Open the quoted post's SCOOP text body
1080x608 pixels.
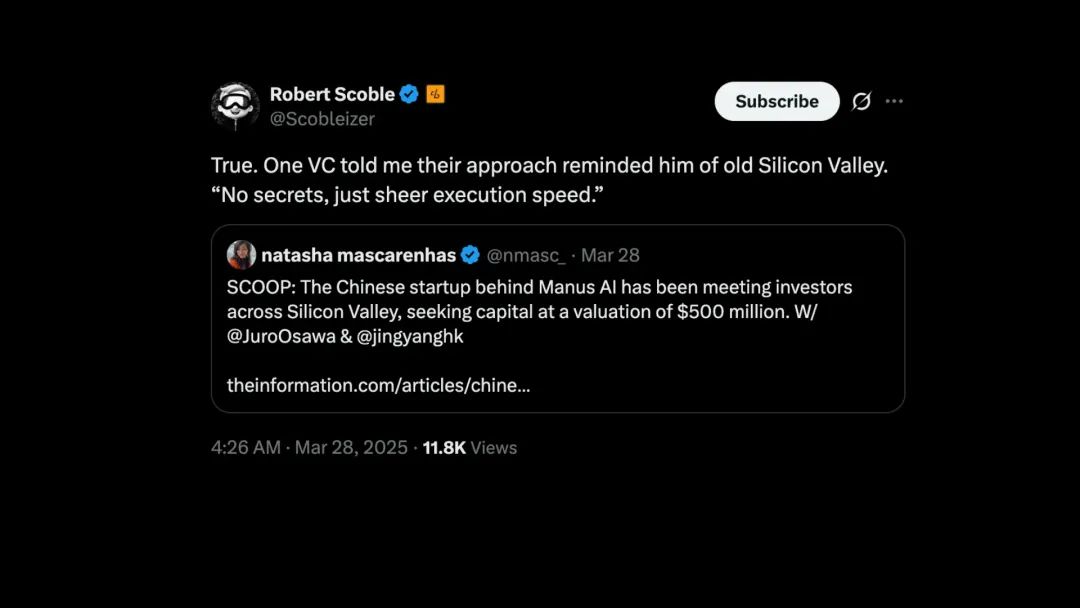[x=539, y=299]
